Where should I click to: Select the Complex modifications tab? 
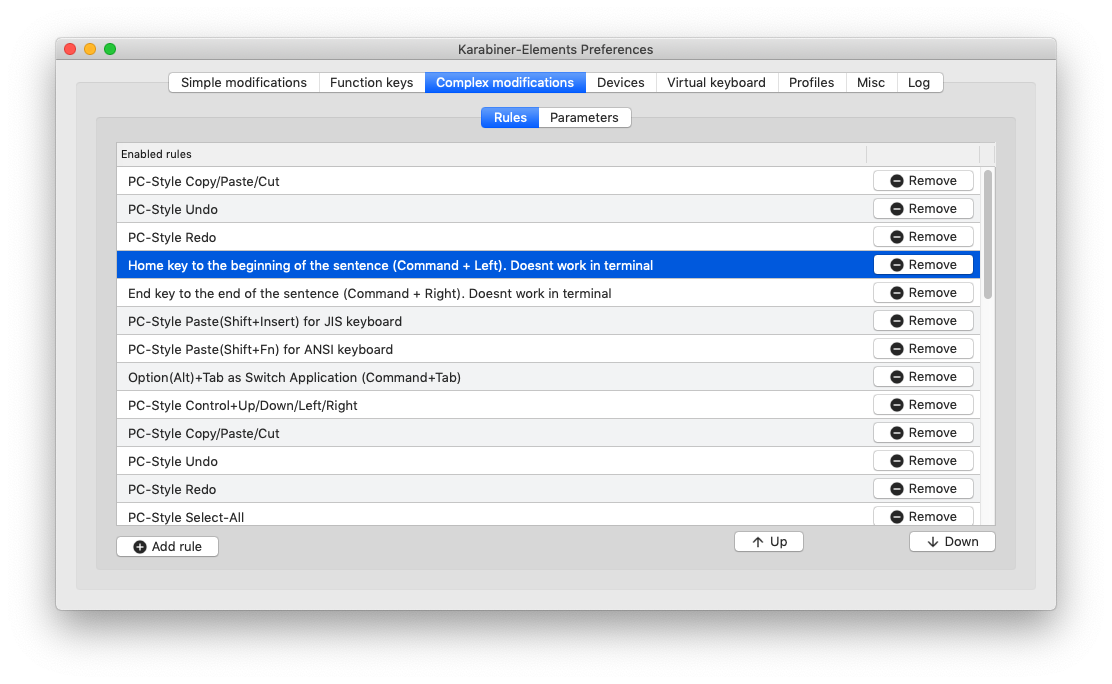coord(505,82)
